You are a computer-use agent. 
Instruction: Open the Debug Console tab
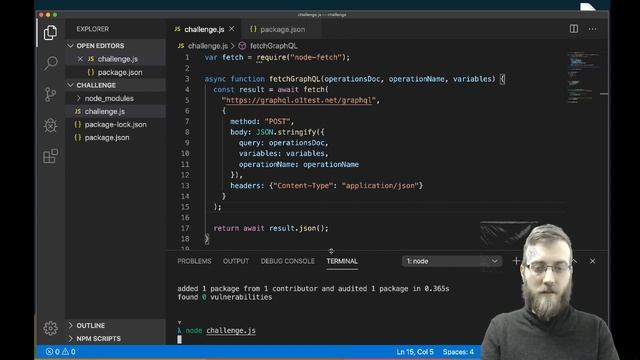[288, 261]
